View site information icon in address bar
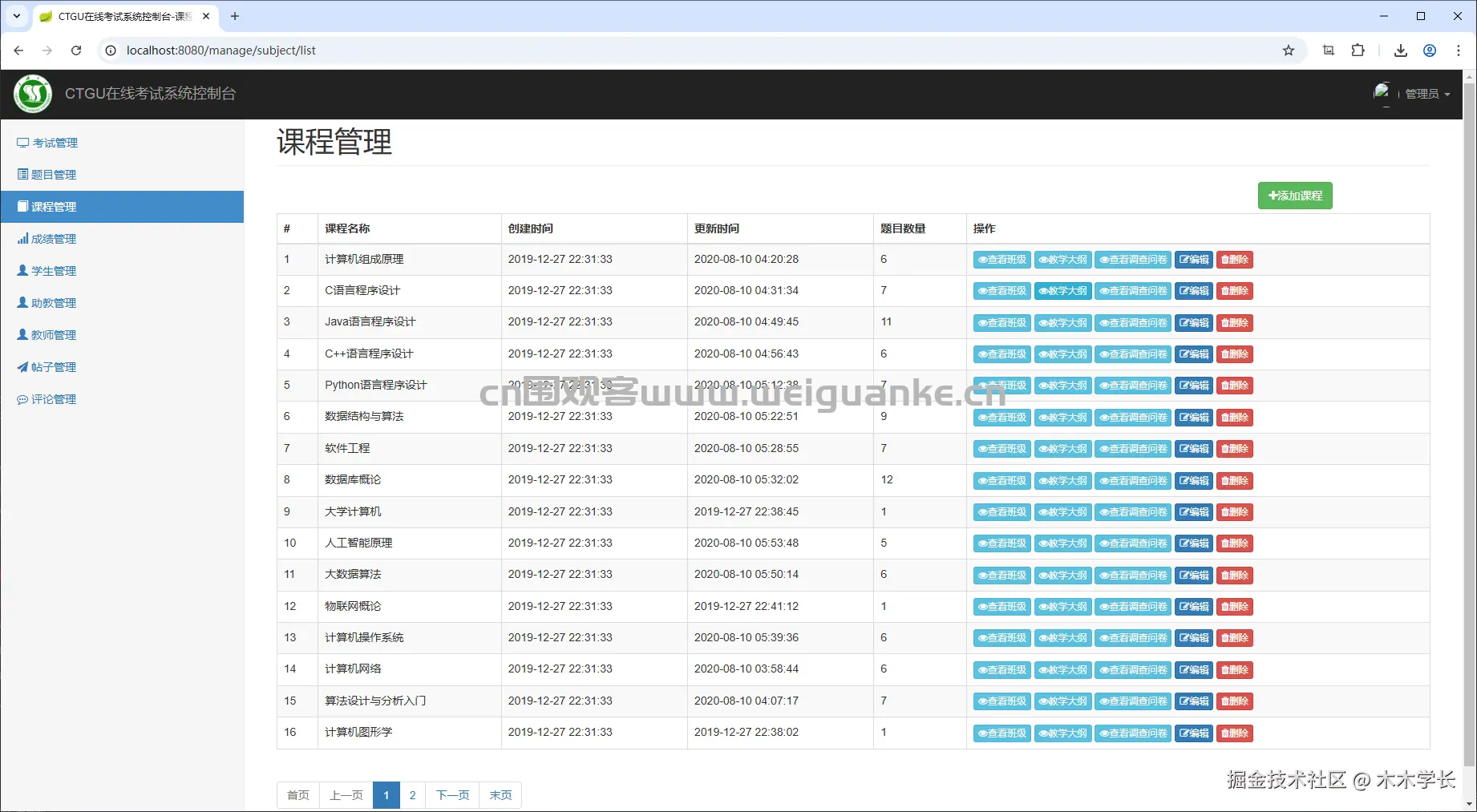The height and width of the screenshot is (812, 1477). pyautogui.click(x=111, y=50)
